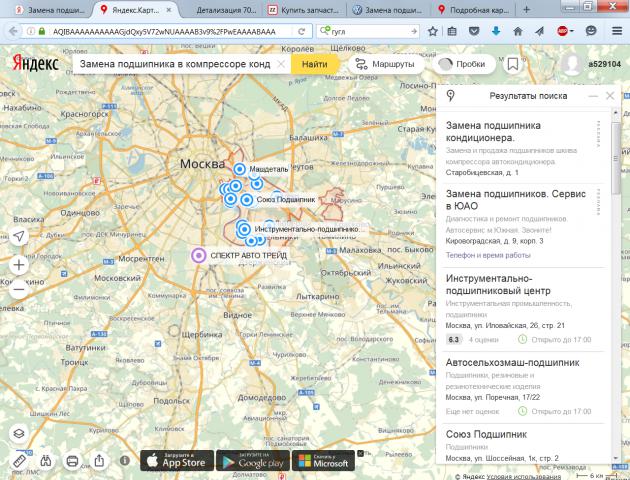Screen dimensions: 630x480
Task: Click the yellow Найти search button
Action: pos(315,64)
